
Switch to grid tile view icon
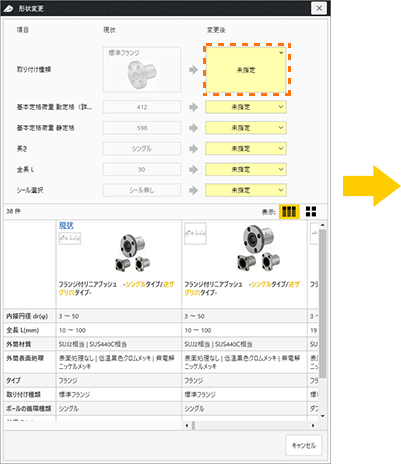pos(311,211)
